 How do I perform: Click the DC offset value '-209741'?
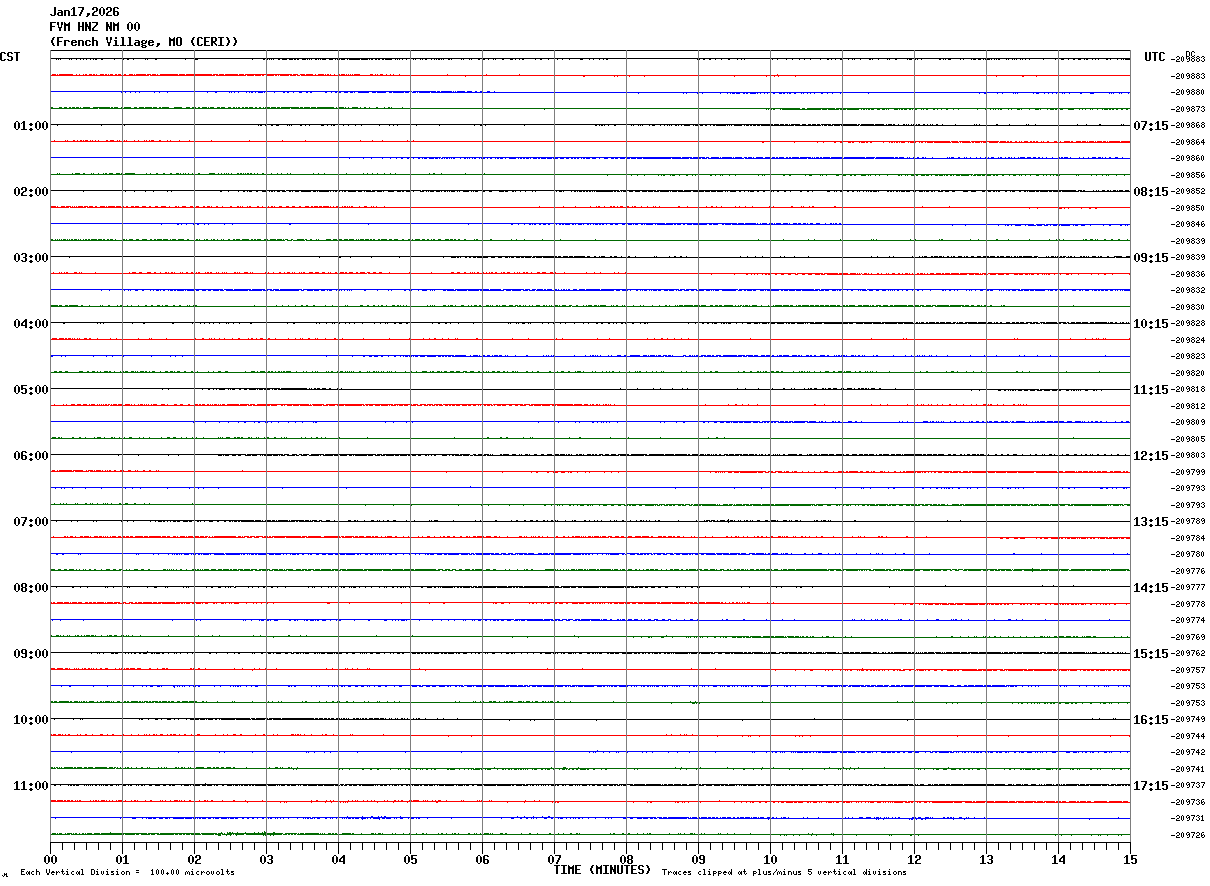point(1189,769)
